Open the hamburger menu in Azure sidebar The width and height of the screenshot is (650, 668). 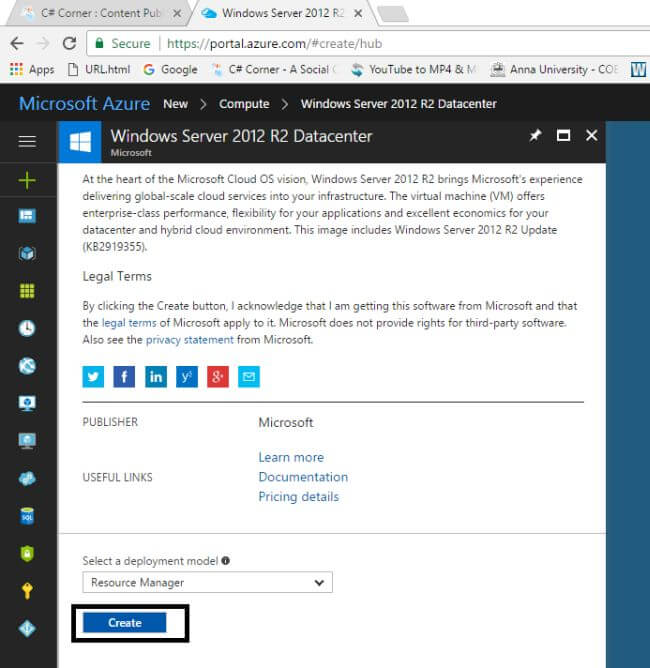(x=27, y=141)
